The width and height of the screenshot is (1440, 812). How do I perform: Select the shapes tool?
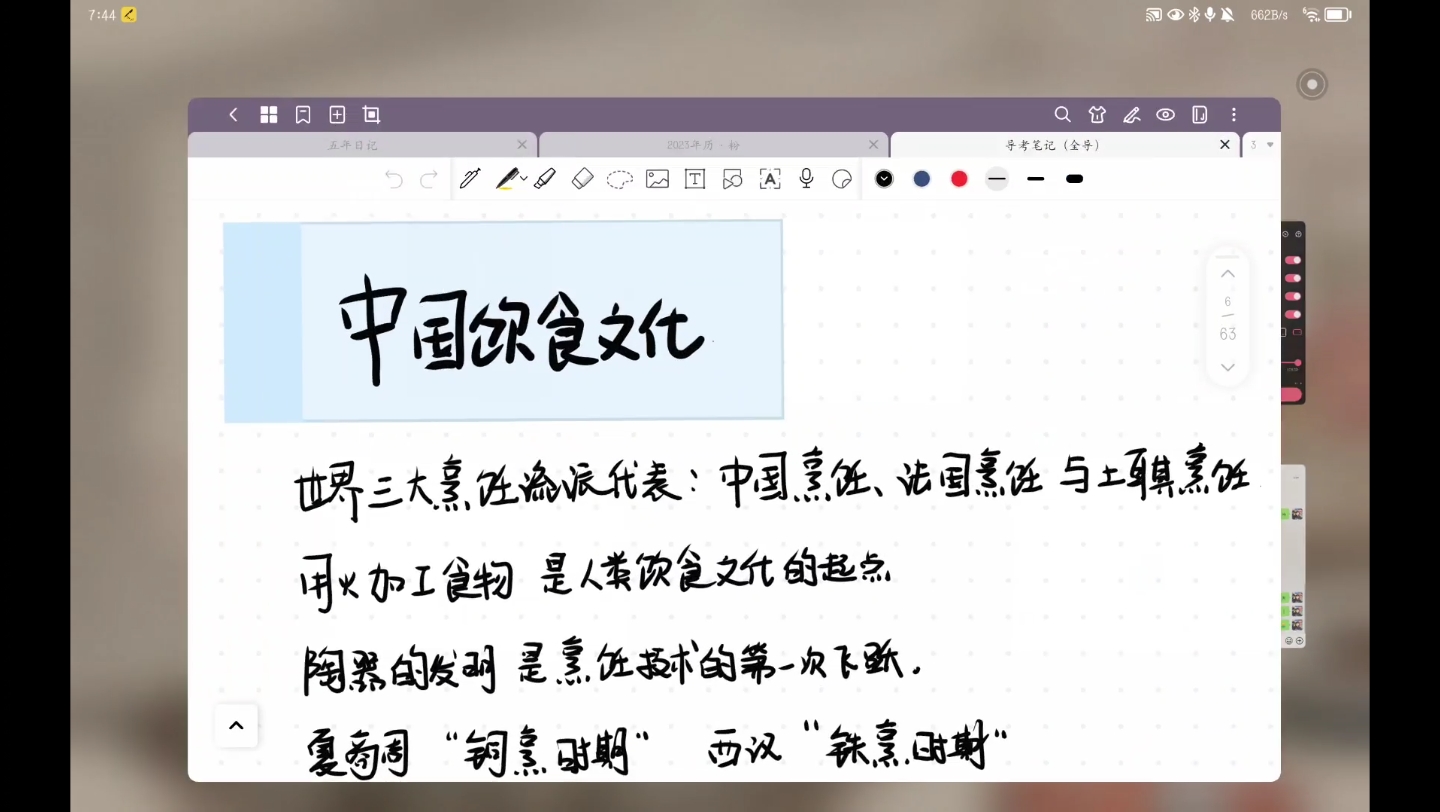point(732,179)
